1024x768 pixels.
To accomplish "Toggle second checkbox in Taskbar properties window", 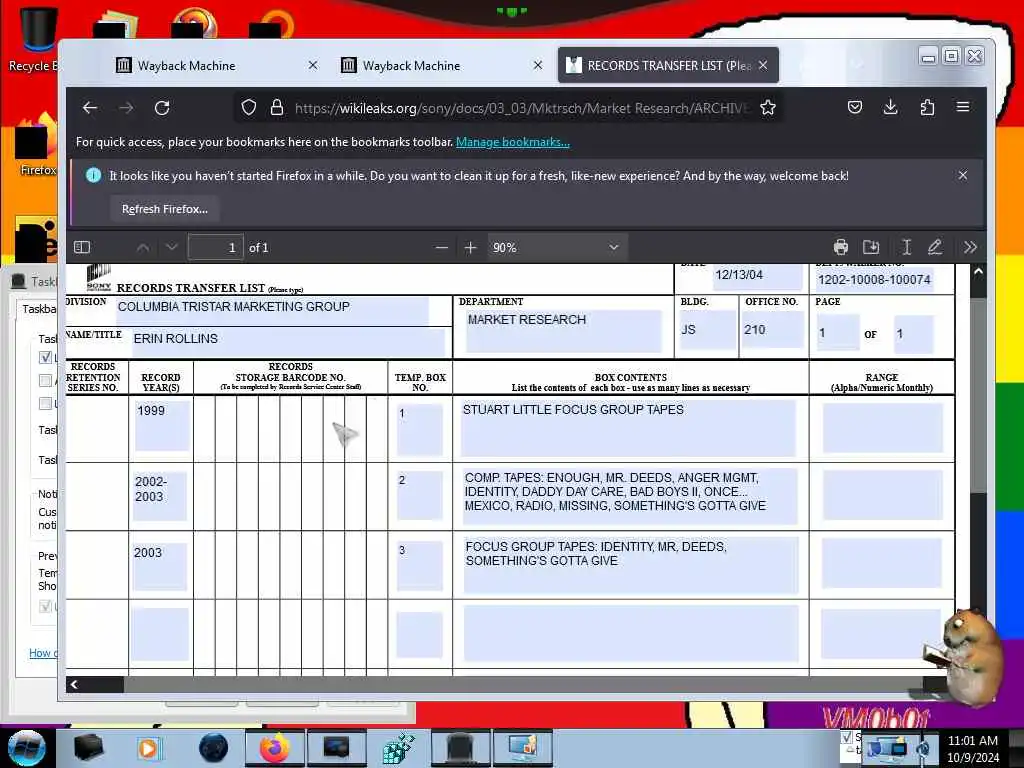I will point(45,380).
